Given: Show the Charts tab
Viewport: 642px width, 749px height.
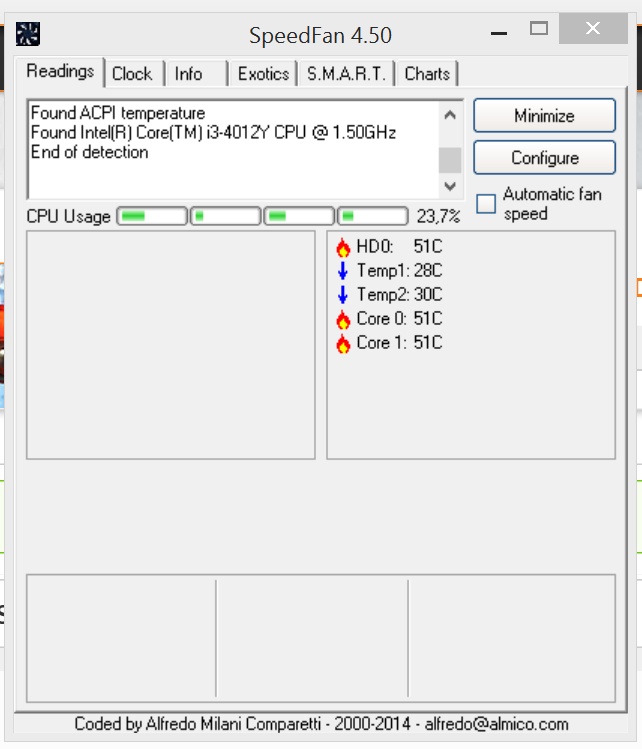Looking at the screenshot, I should click(427, 74).
